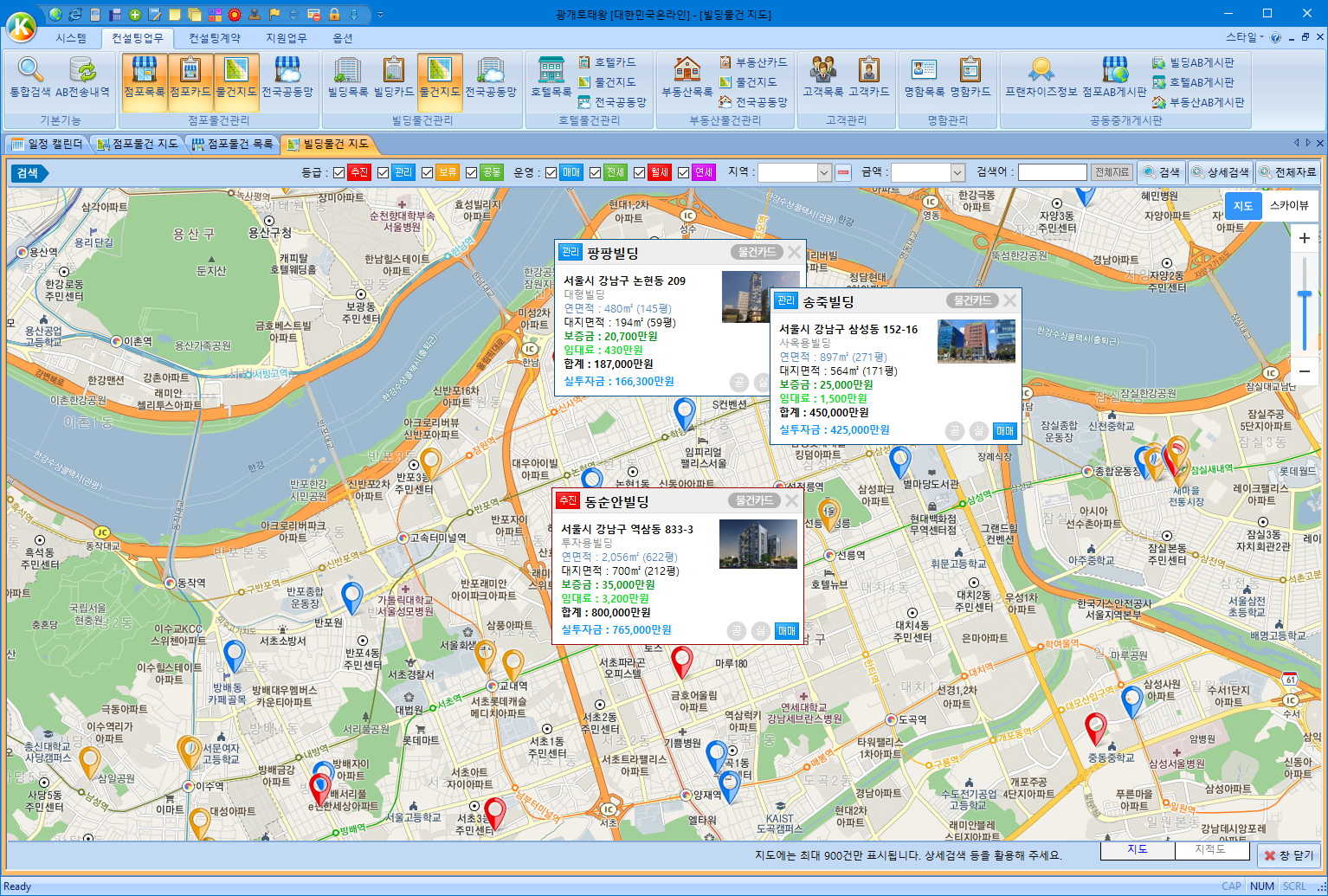Expand the 금액 price dropdown
The height and width of the screenshot is (896, 1328).
957,172
